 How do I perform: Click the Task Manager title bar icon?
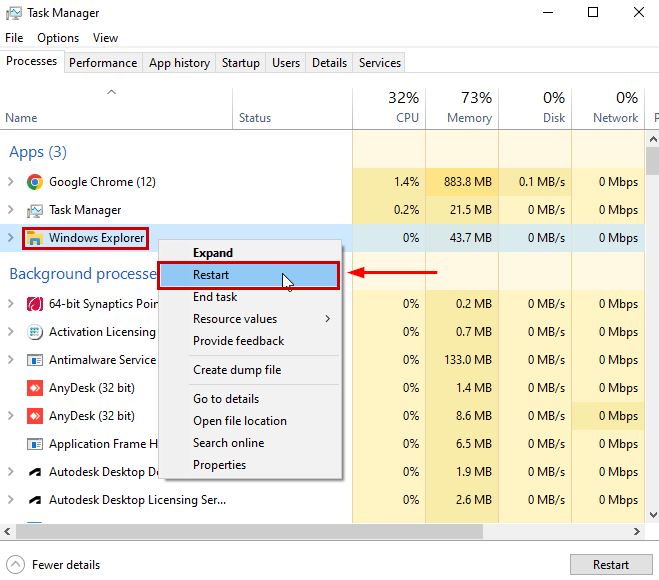pos(13,13)
